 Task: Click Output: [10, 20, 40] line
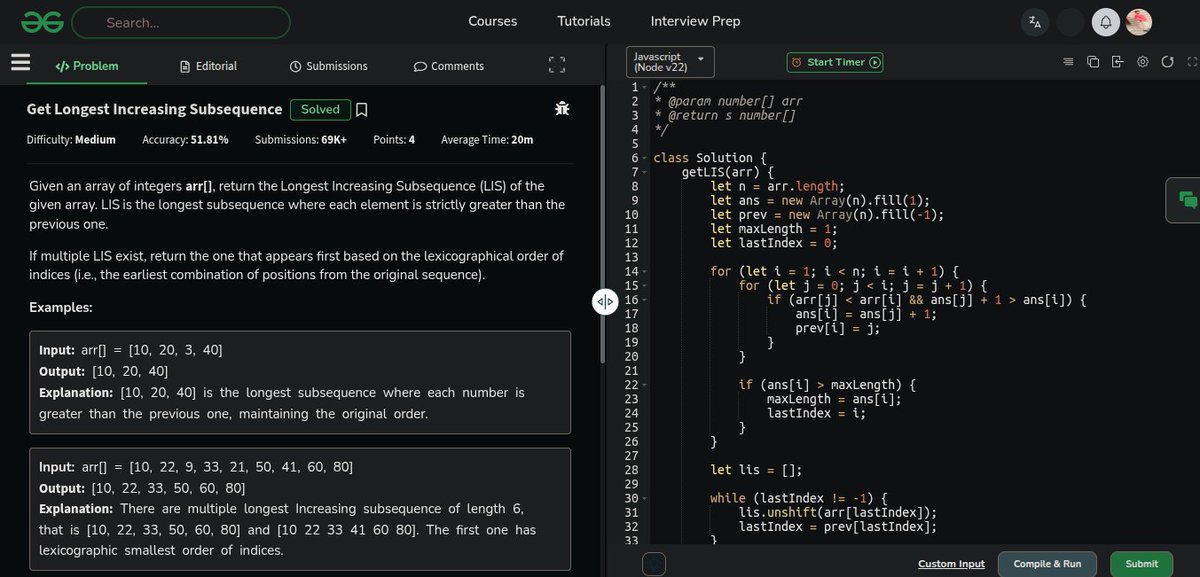[x=104, y=371]
